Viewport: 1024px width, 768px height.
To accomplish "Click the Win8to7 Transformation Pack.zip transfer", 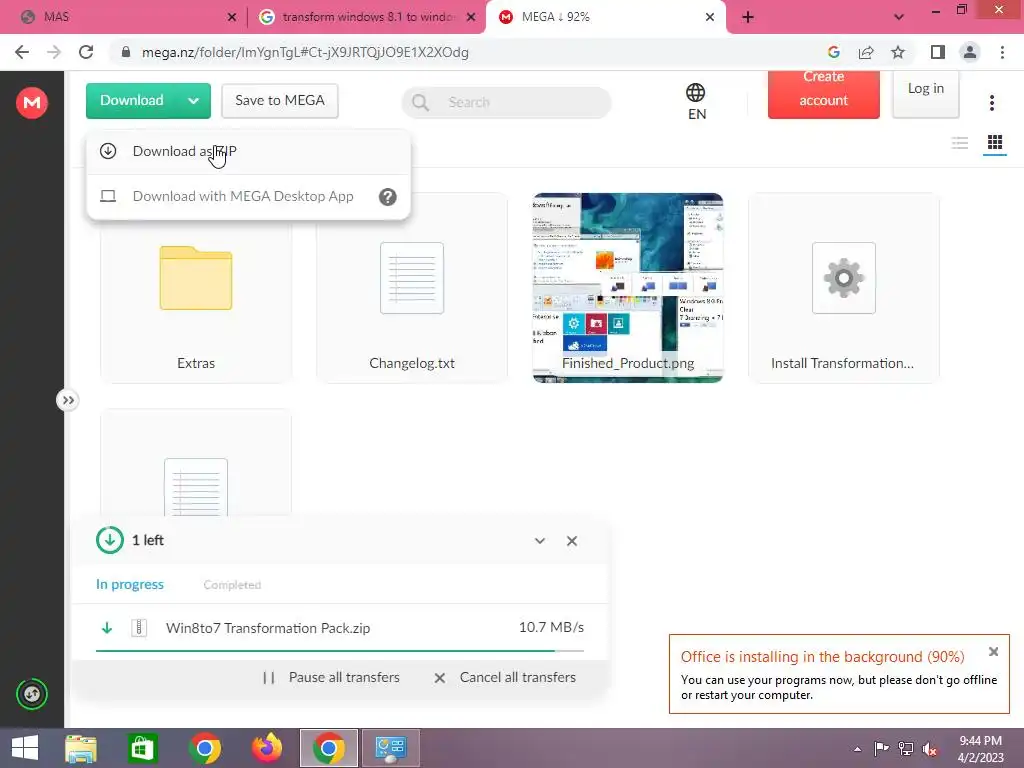I will [340, 628].
